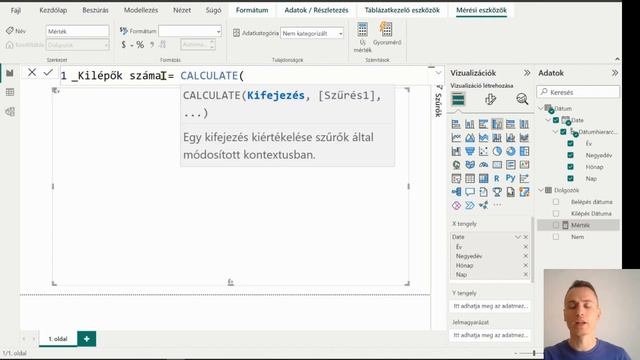Open the Fájl menu
Image resolution: width=640 pixels, height=360 pixels.
(x=16, y=10)
